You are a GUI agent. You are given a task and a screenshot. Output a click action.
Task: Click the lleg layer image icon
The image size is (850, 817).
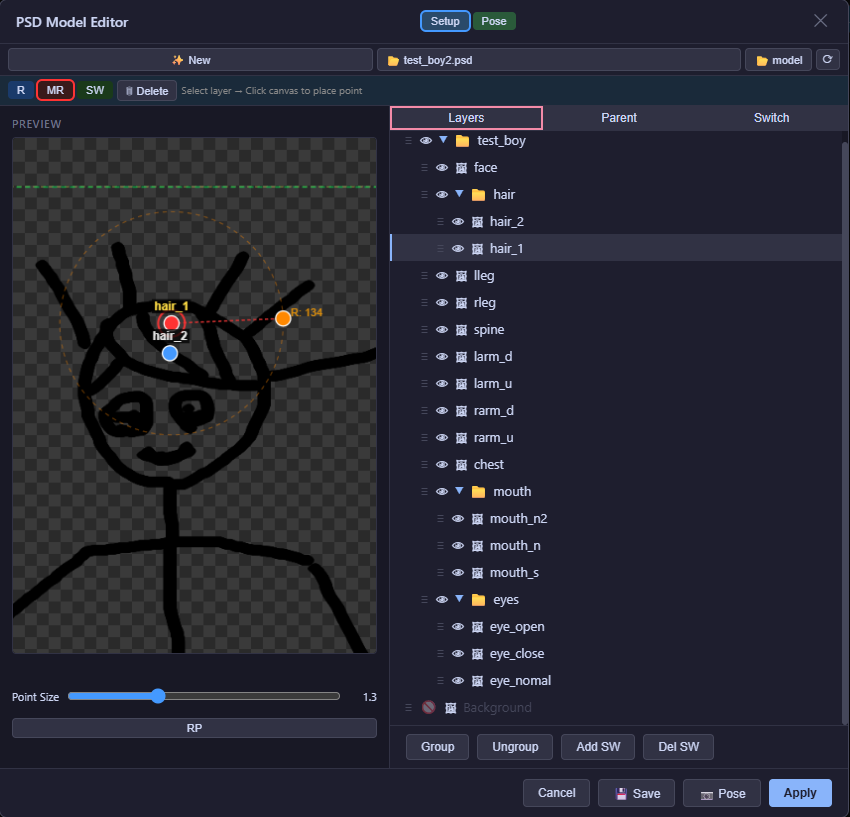[461, 276]
